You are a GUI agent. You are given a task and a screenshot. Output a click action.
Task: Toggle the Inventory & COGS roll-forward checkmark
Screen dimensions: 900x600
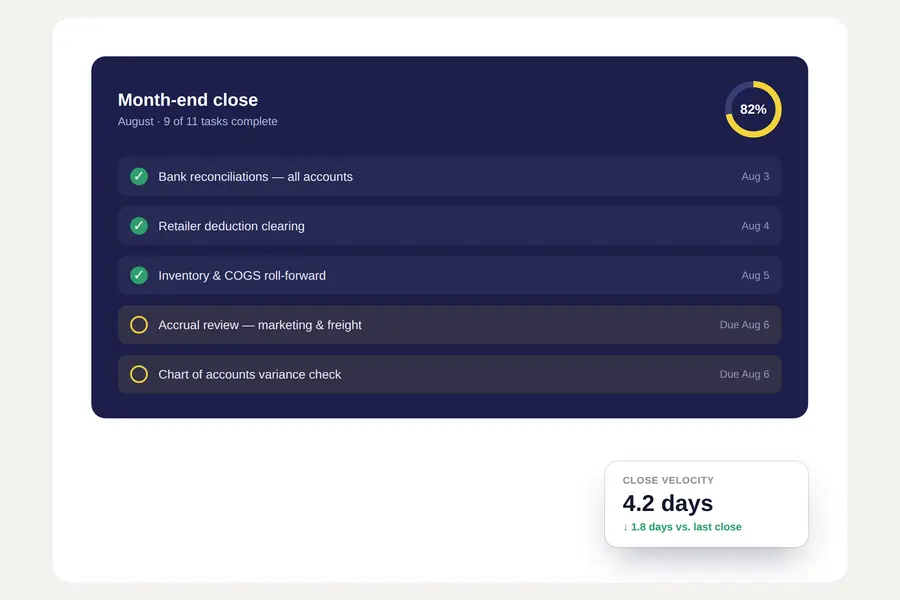coord(139,275)
